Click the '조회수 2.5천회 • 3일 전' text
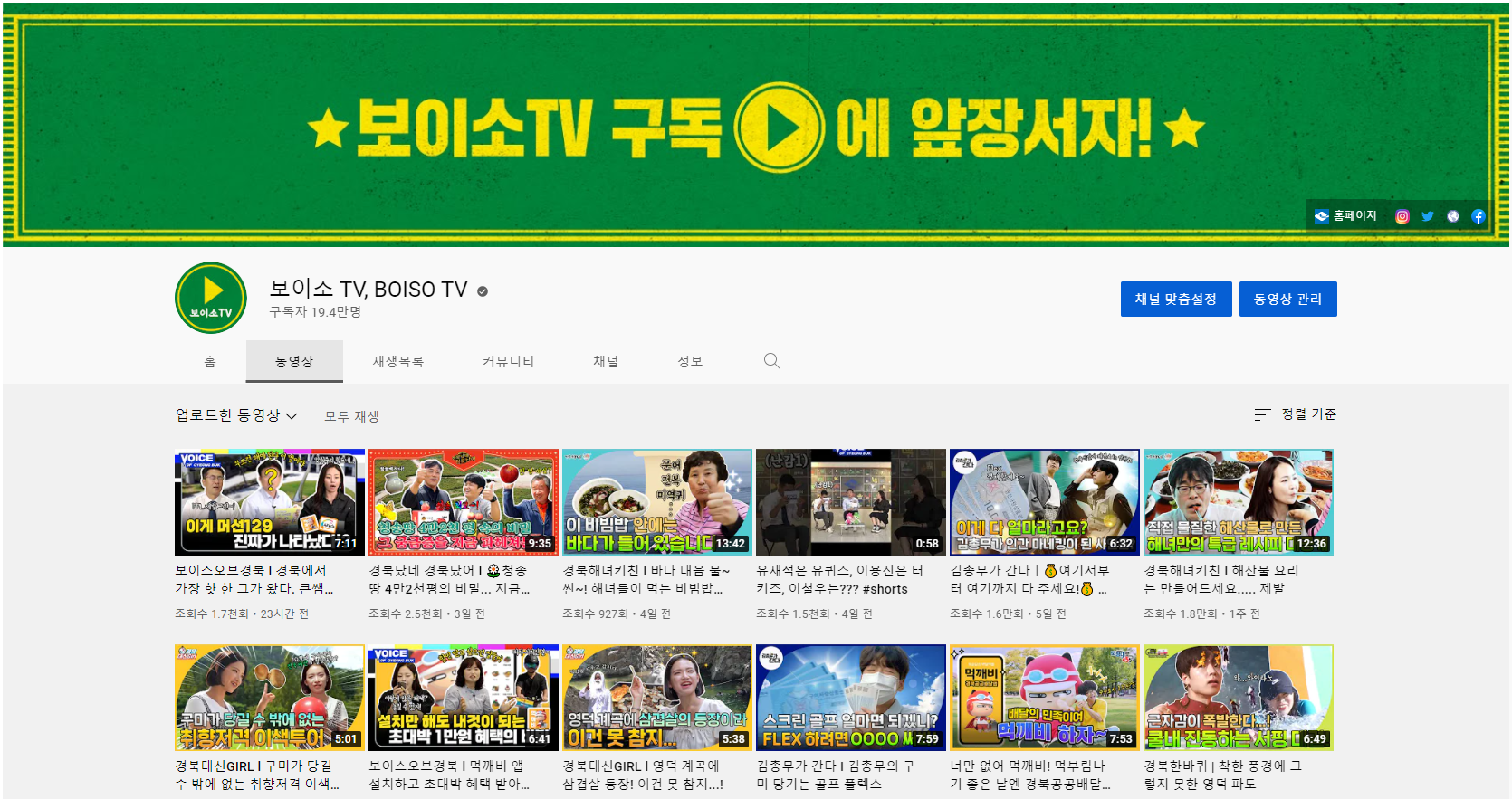1512x799 pixels. (x=426, y=614)
